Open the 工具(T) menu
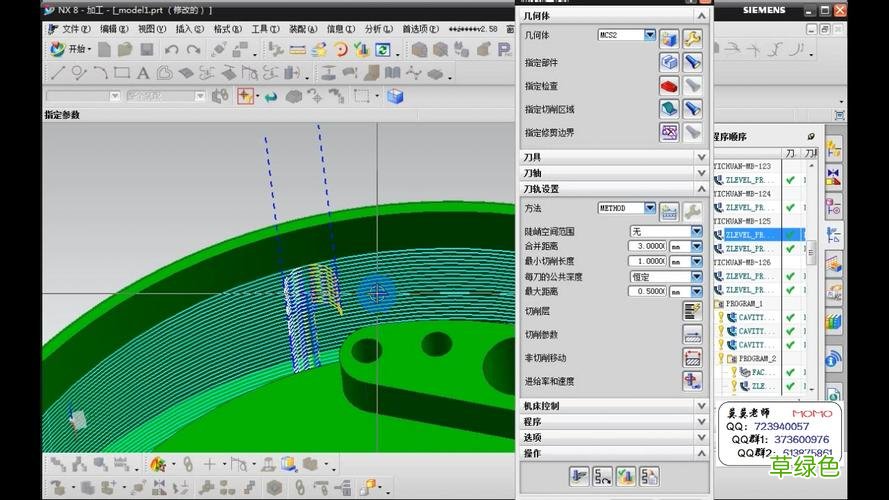 click(x=265, y=29)
